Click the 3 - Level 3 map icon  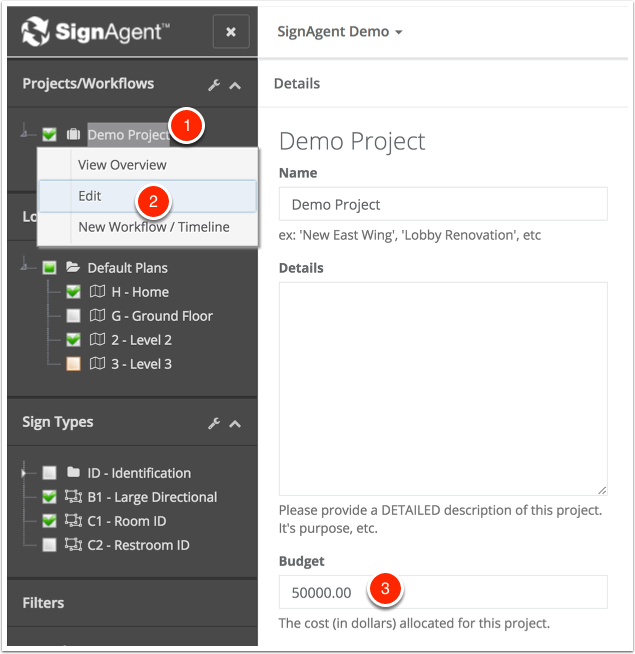coord(97,364)
